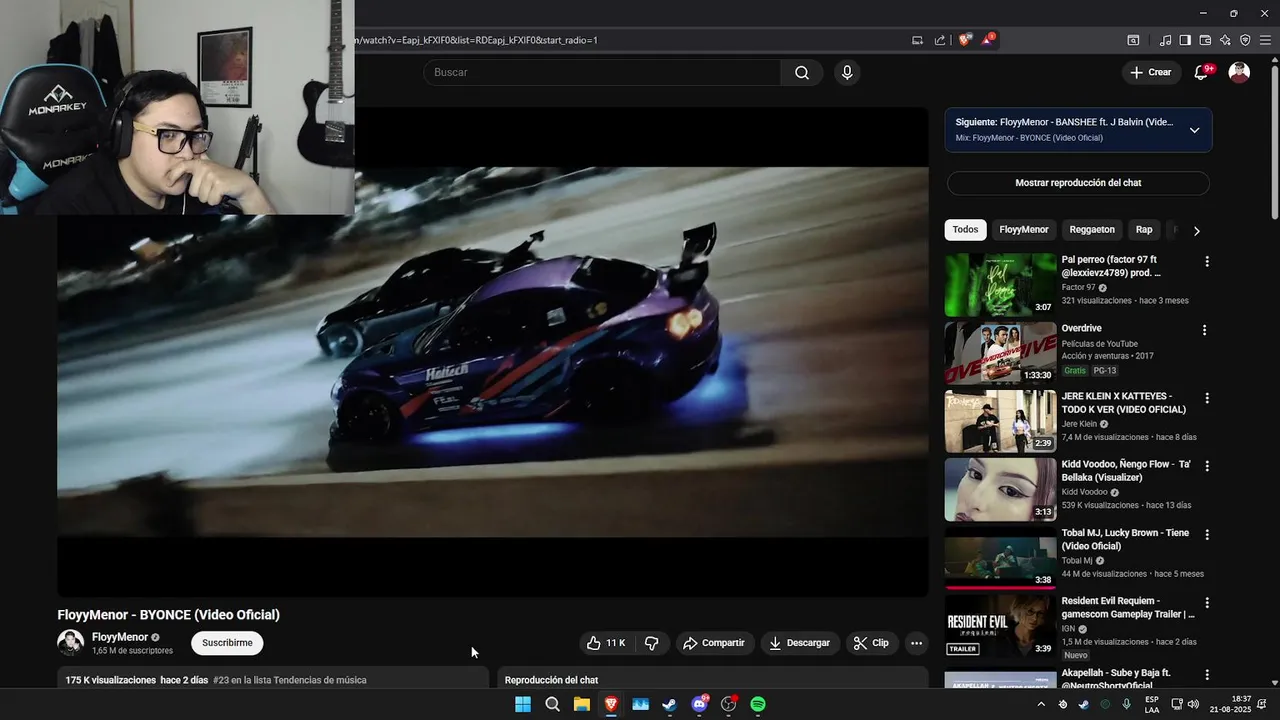Image resolution: width=1280 pixels, height=720 pixels.
Task: Open the FloyyMenor channel name link
Action: 120,637
